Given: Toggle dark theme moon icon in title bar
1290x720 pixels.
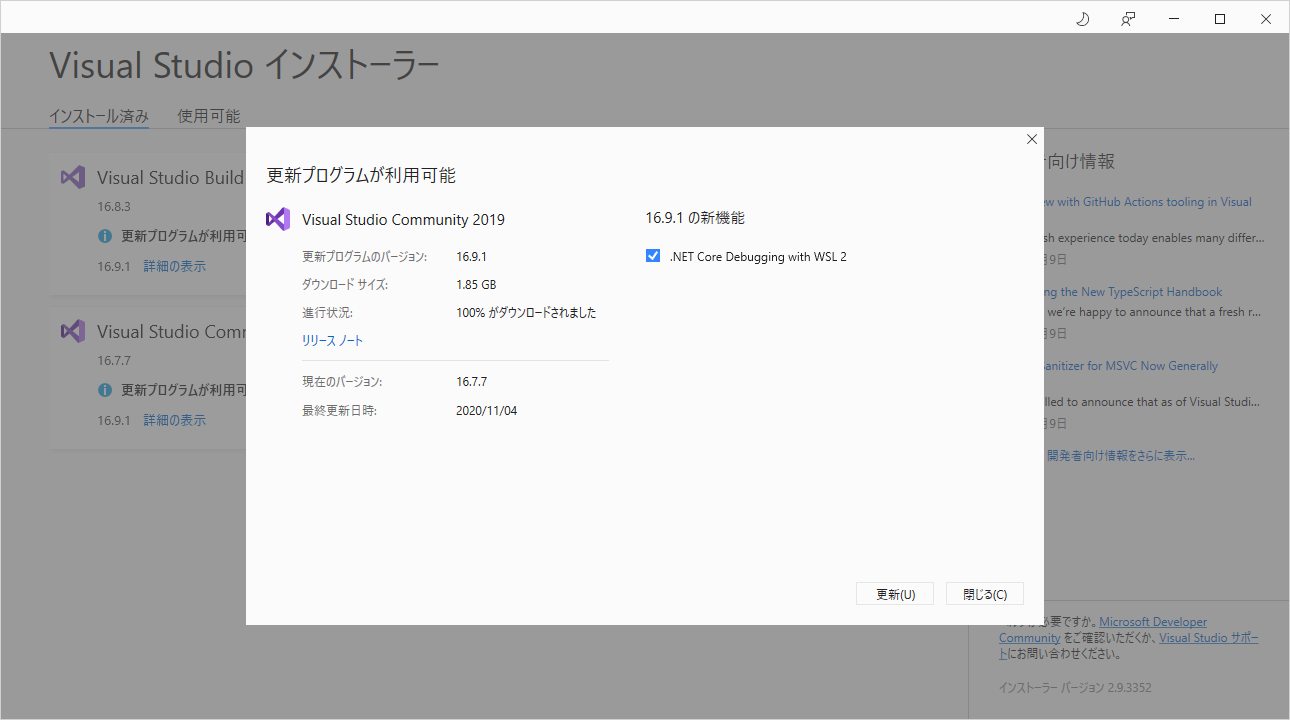Looking at the screenshot, I should (x=1082, y=19).
